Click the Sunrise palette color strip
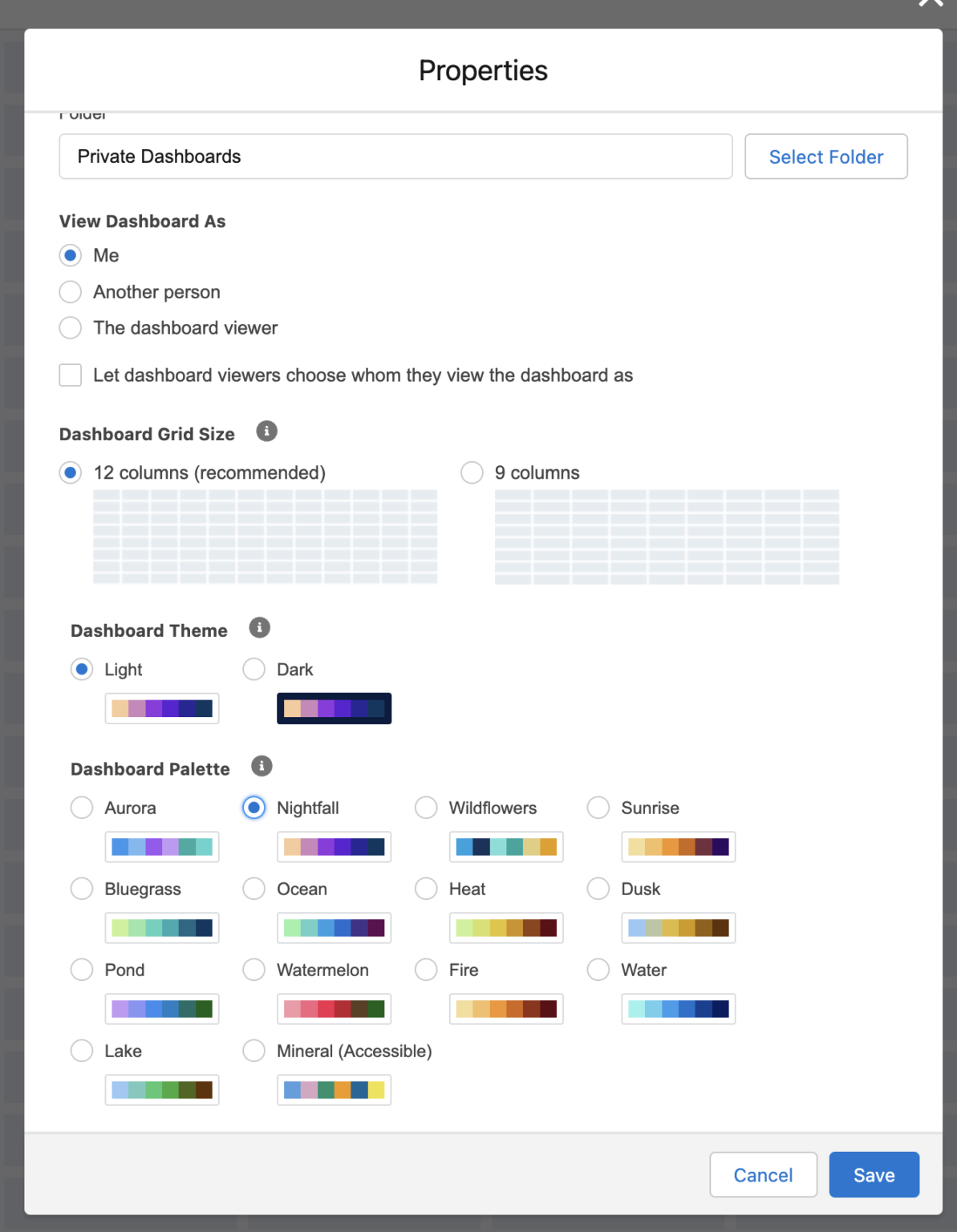Image resolution: width=957 pixels, height=1232 pixels. click(x=678, y=846)
